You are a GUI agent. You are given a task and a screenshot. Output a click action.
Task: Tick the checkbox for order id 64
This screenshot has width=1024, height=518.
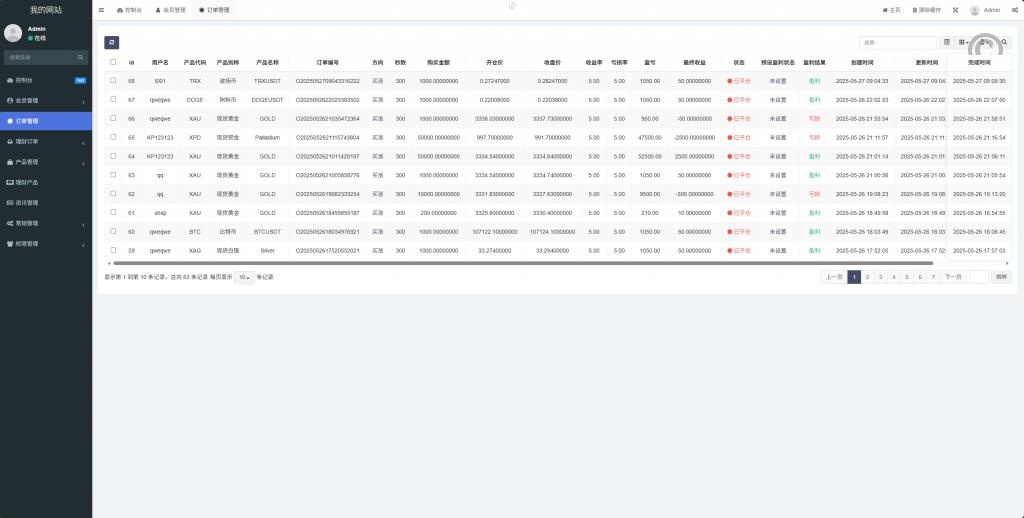point(113,156)
